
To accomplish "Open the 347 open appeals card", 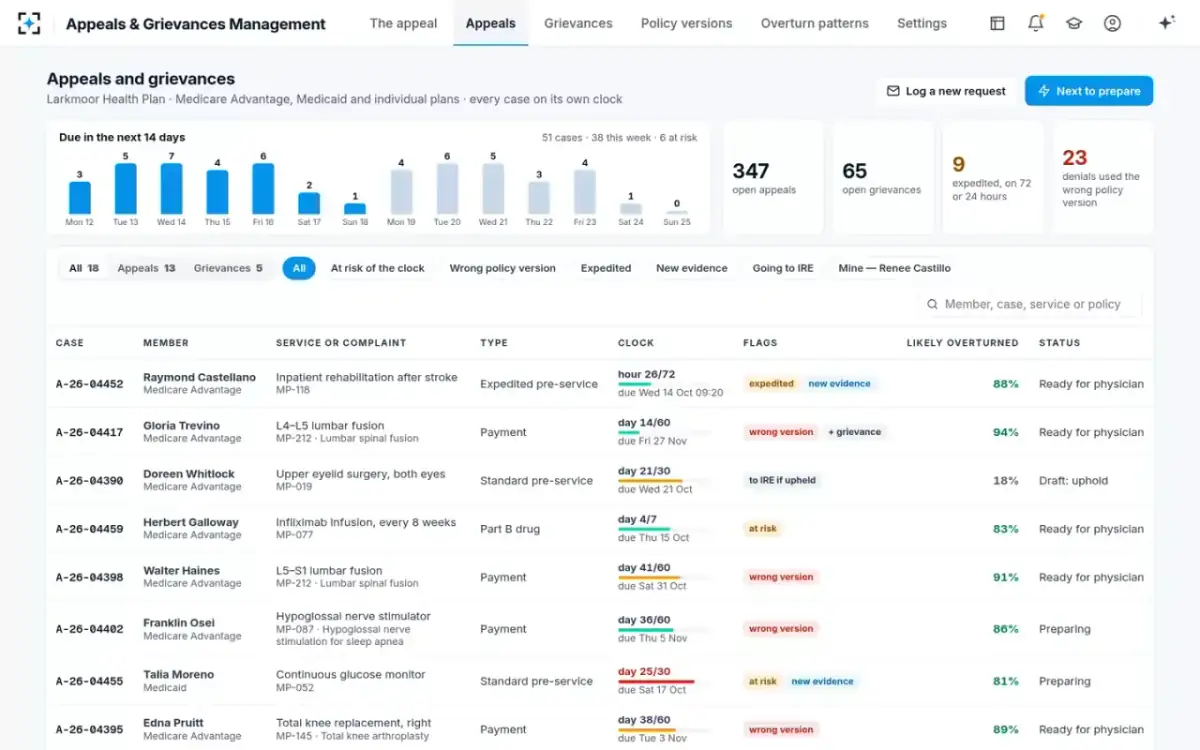I will (773, 178).
